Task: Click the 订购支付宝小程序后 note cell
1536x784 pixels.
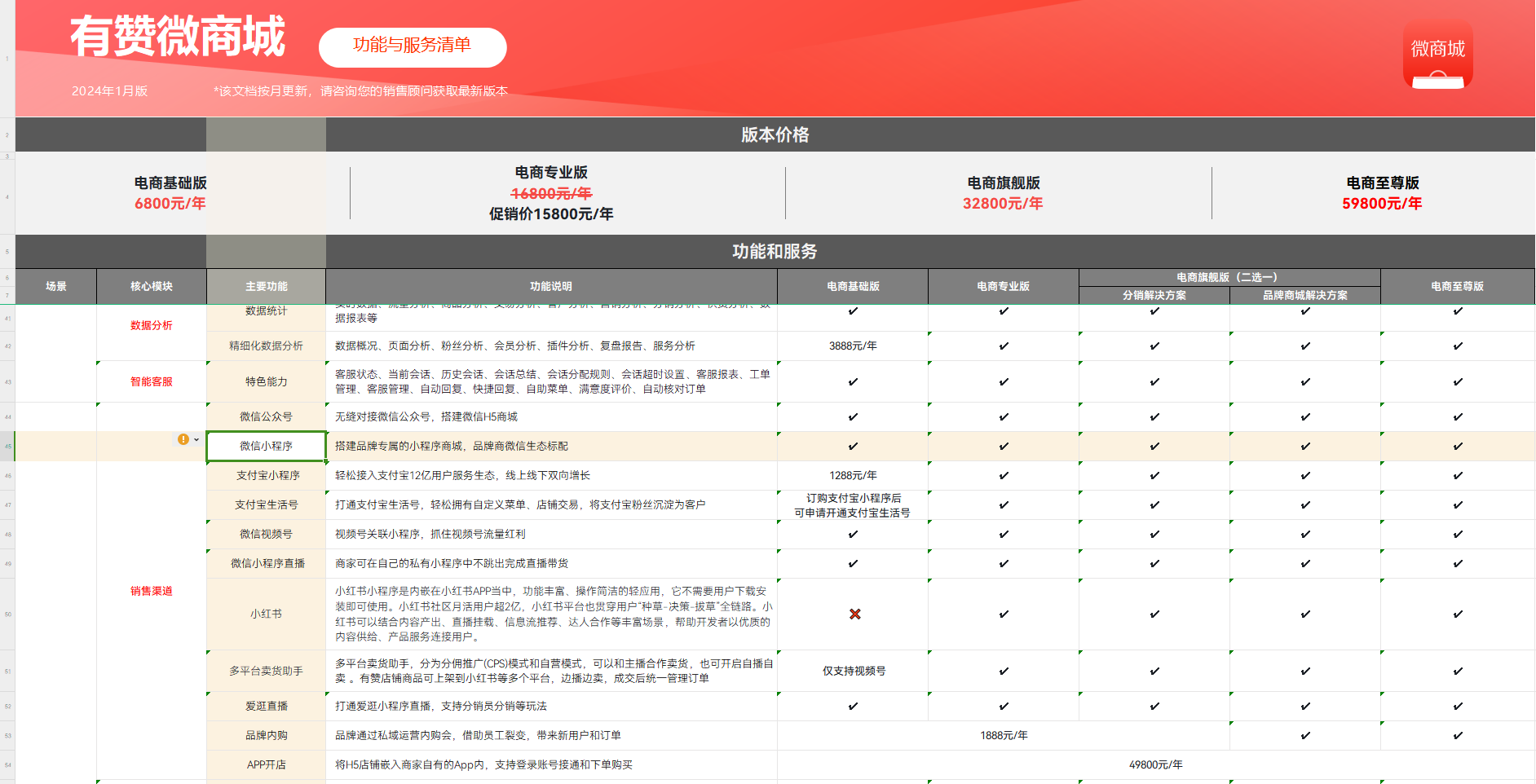Action: point(853,504)
